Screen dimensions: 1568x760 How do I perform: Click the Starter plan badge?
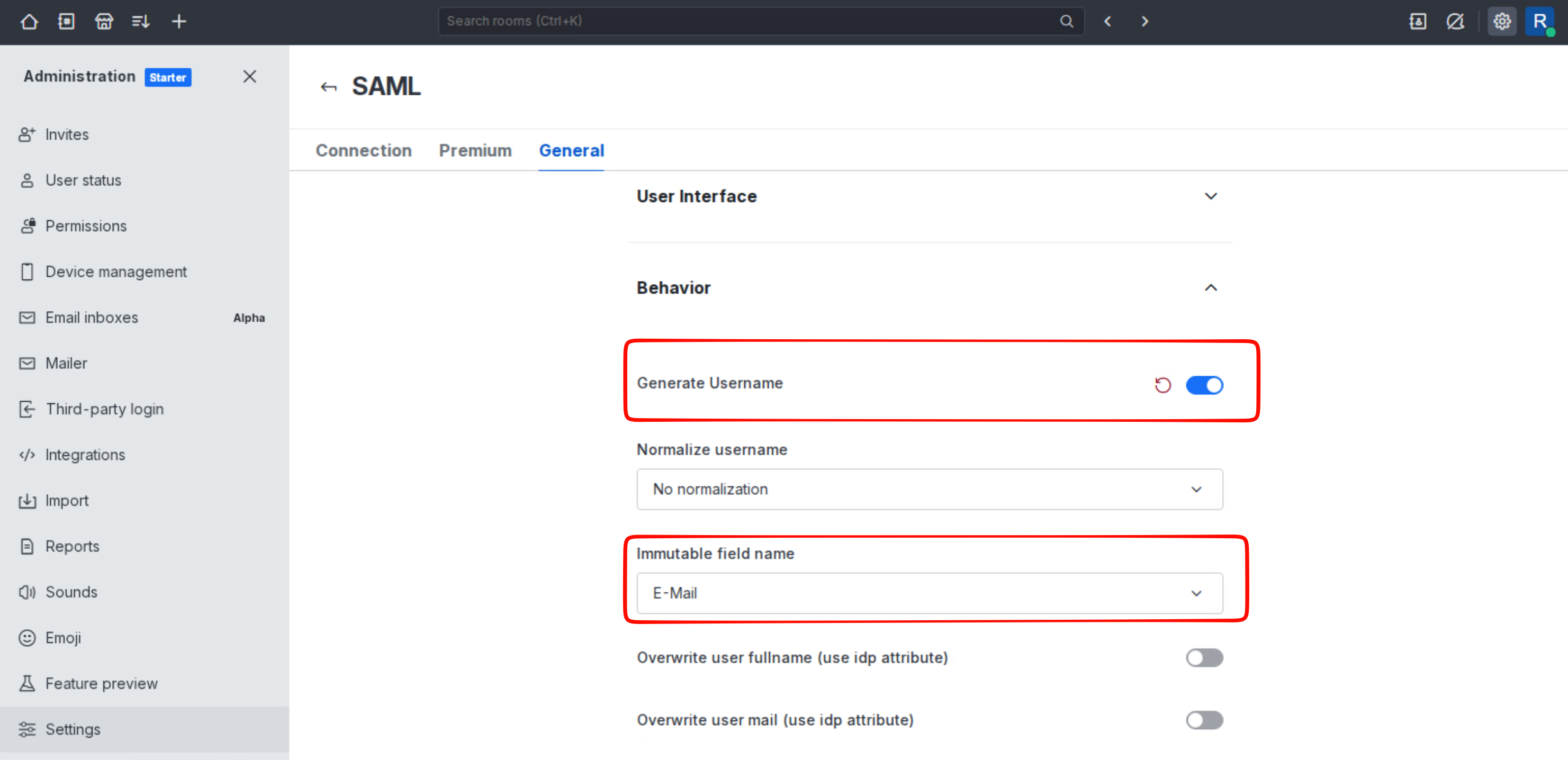pyautogui.click(x=168, y=77)
